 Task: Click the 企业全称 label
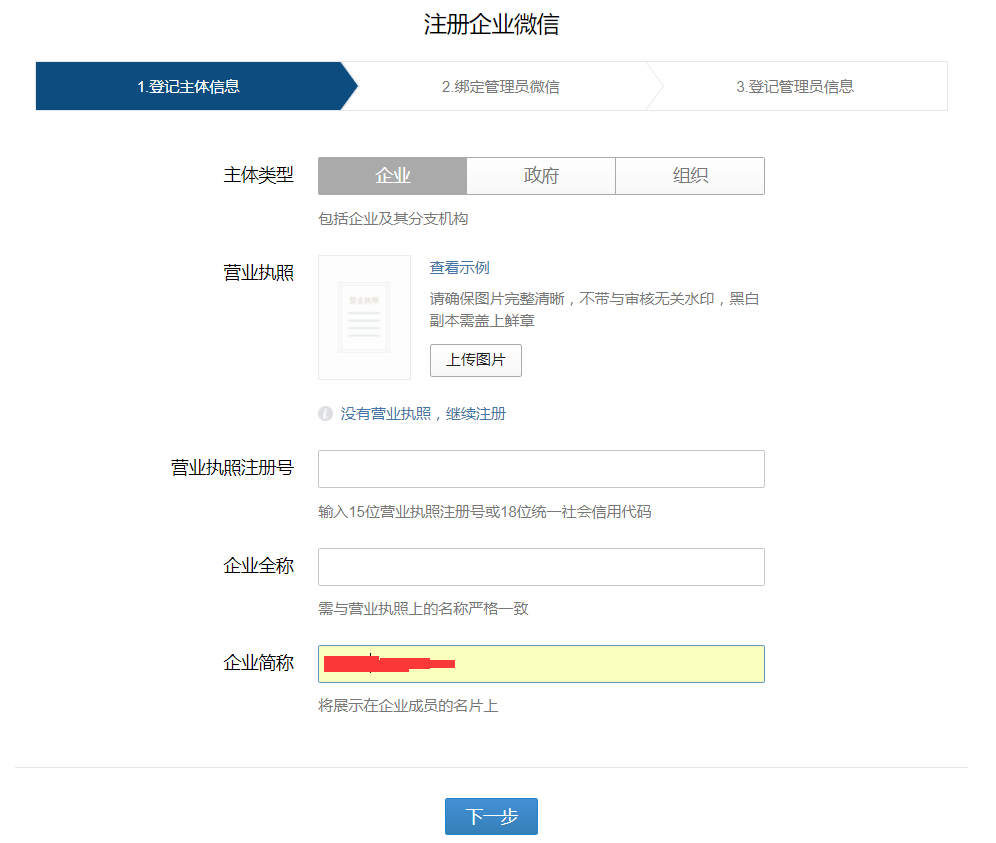tap(259, 565)
